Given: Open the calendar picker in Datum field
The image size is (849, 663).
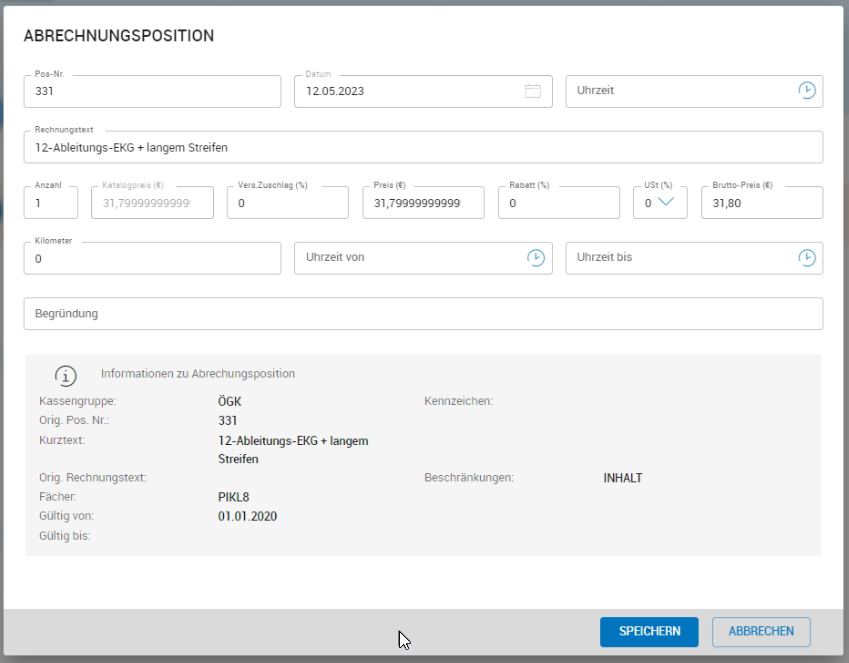Looking at the screenshot, I should coord(533,91).
